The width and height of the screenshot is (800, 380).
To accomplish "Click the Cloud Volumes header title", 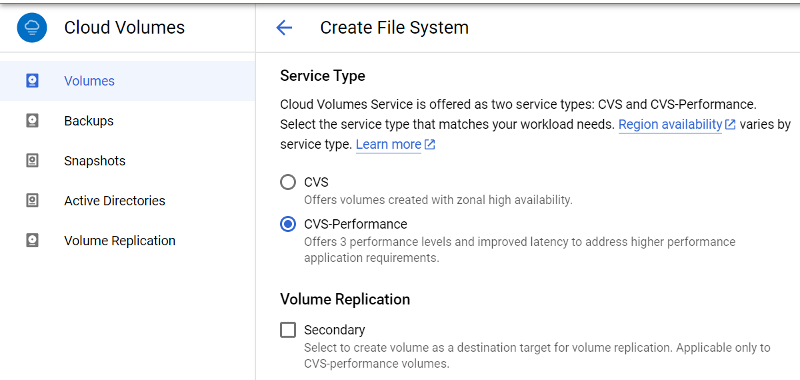I will tap(124, 28).
